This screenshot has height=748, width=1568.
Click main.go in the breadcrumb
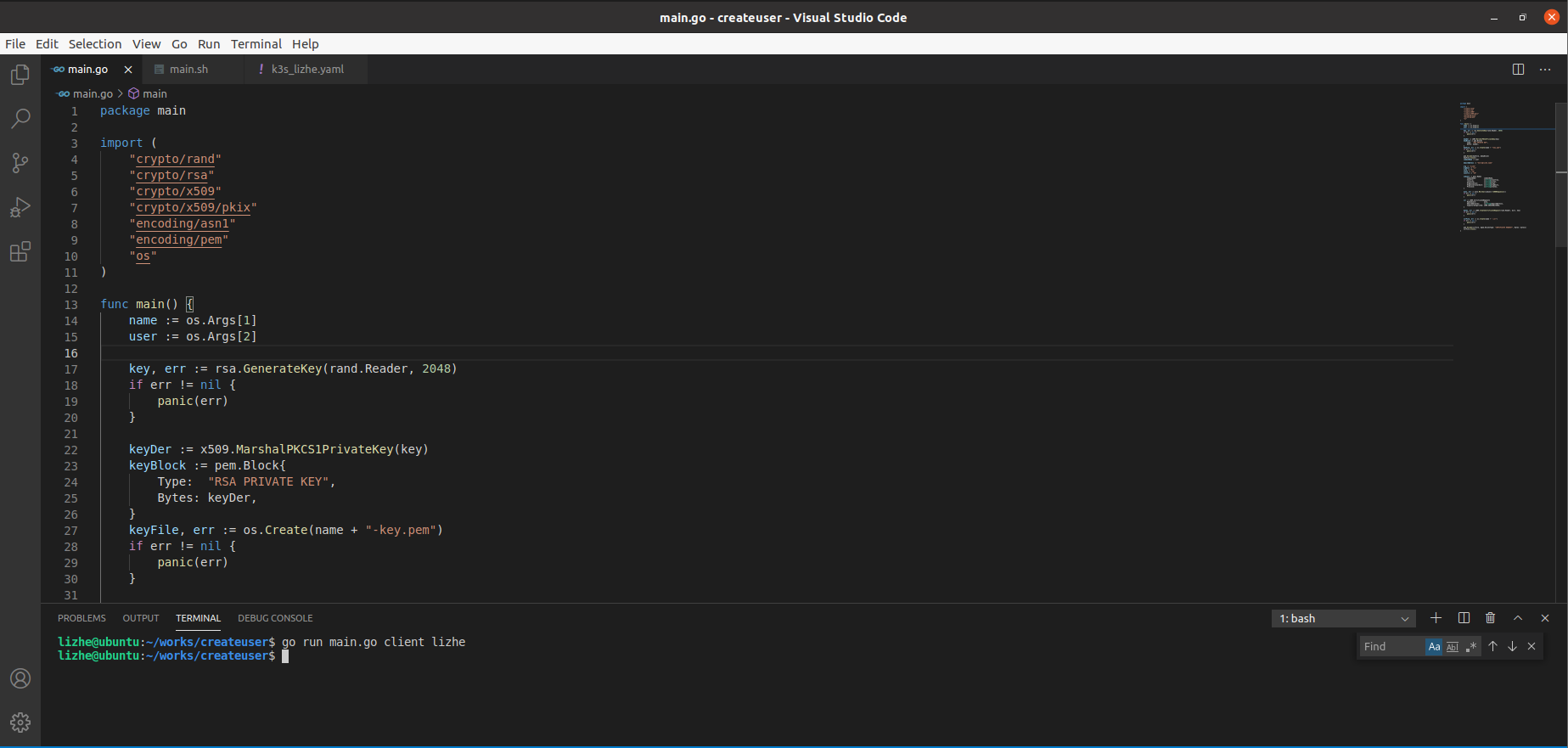(x=93, y=94)
